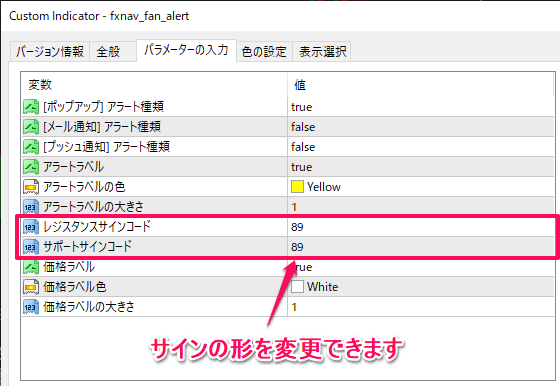
Task: Select the アラートラベル row label
Action: click(74, 167)
